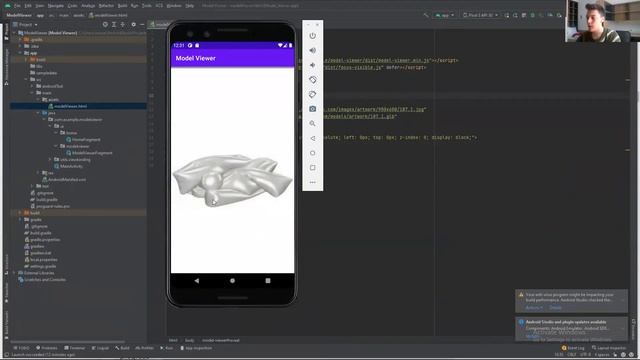Screen dimensions: 640x360
Task: Collapse the java folder arrow
Action: point(38,113)
